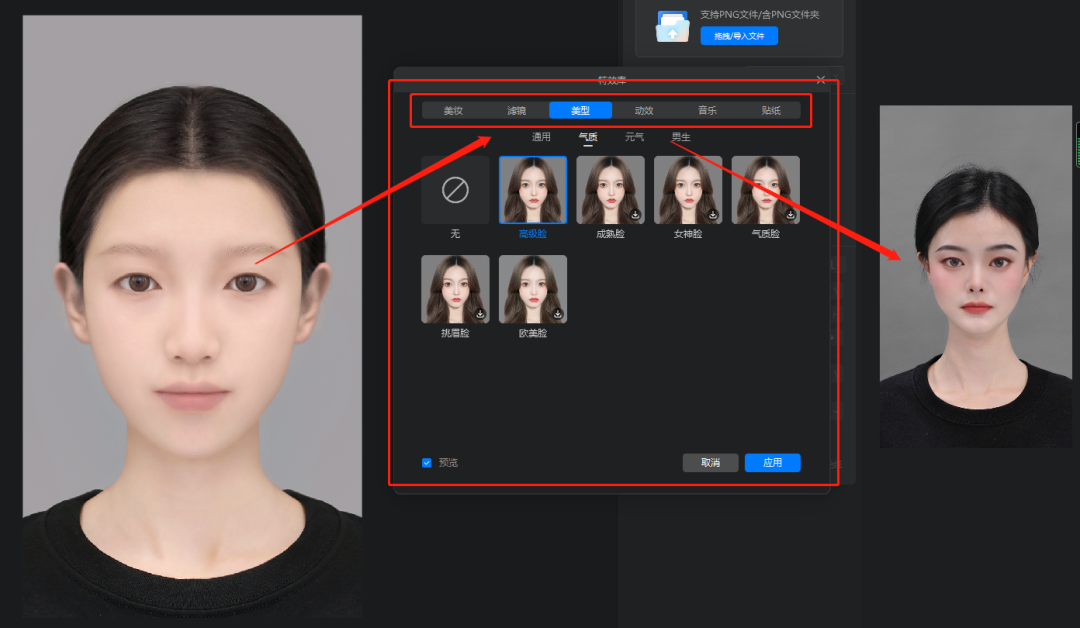The image size is (1080, 628).
Task: Click the 拖拽/导入文件 import button
Action: coord(738,36)
